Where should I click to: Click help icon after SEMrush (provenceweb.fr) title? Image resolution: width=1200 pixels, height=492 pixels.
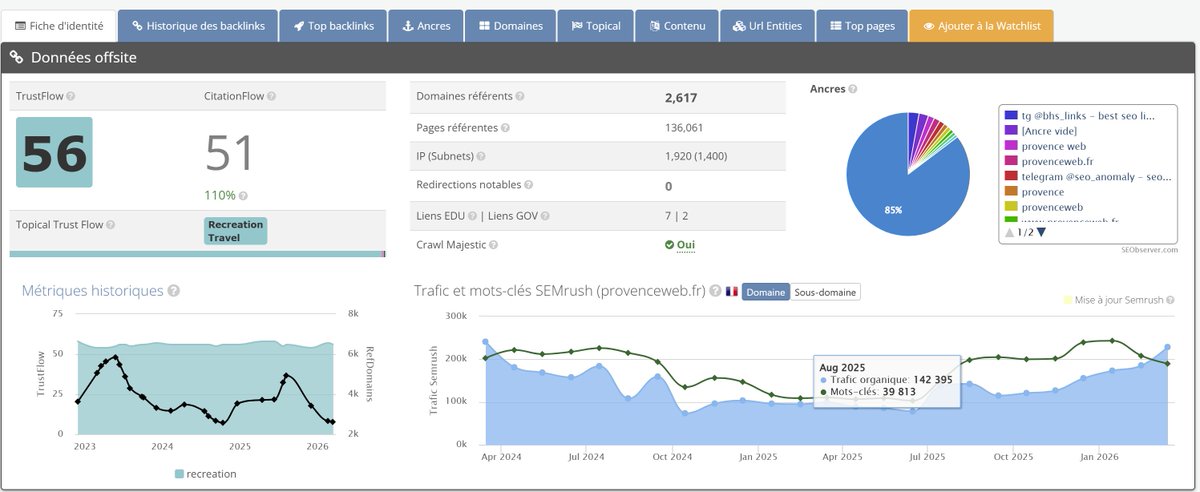point(715,292)
